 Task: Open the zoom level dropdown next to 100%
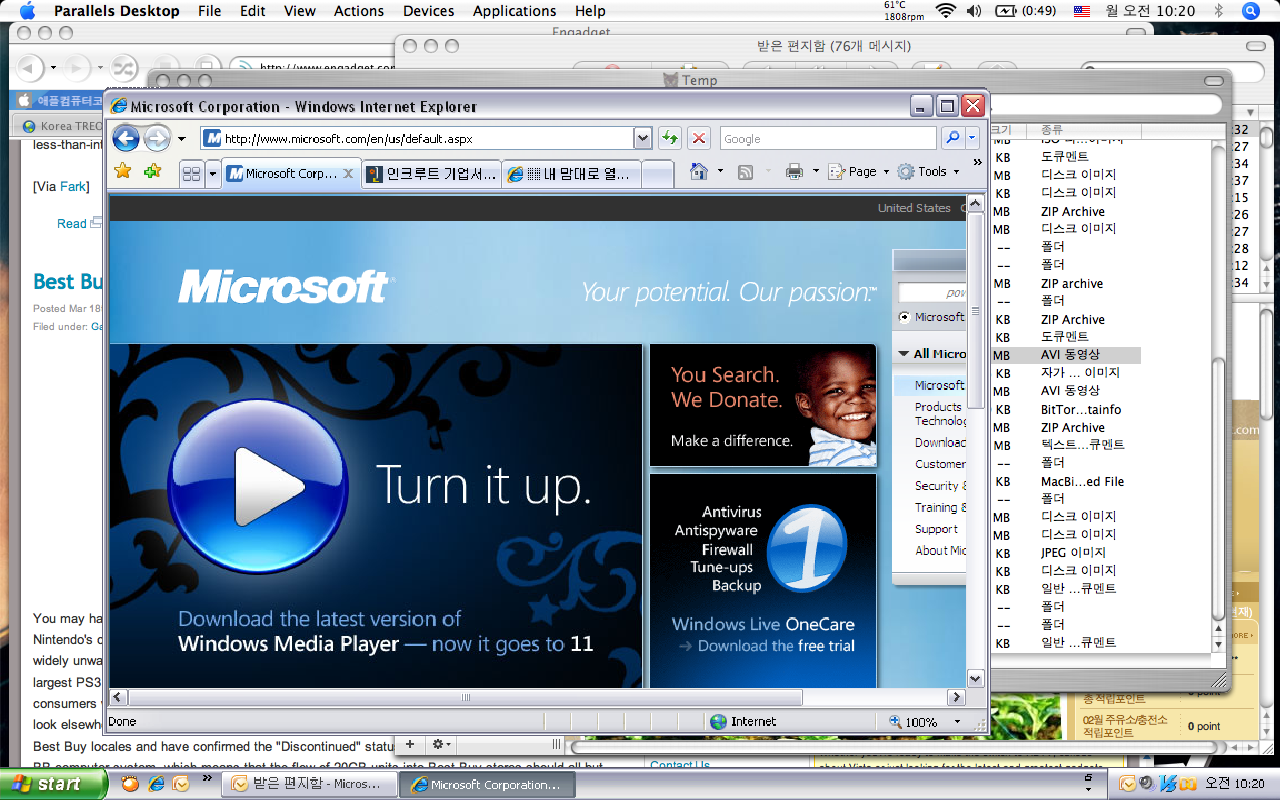(x=957, y=722)
